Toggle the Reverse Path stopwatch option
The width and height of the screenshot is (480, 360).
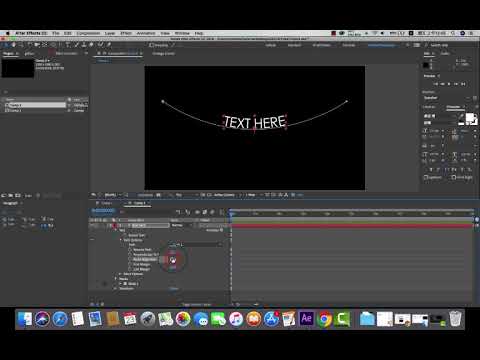pos(130,249)
